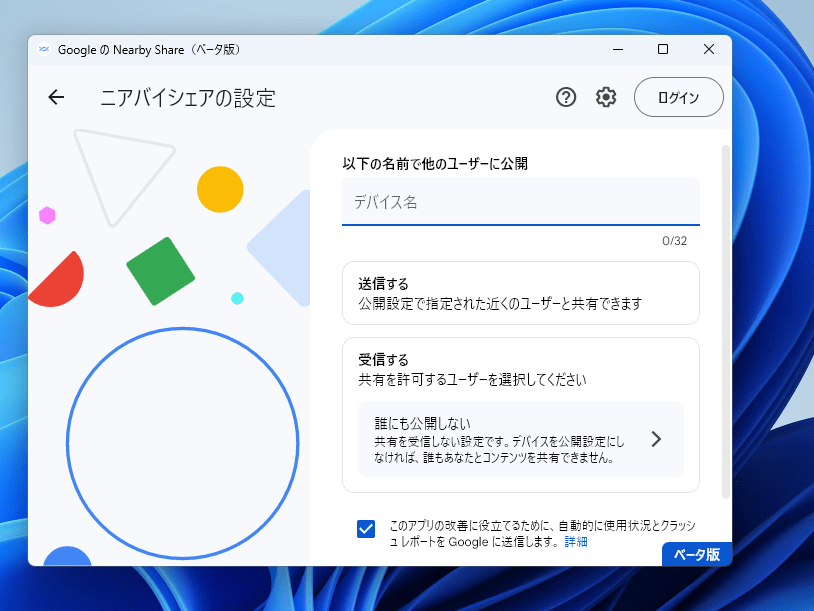Open settings via the gear icon
This screenshot has height=611, width=814.
[x=606, y=97]
